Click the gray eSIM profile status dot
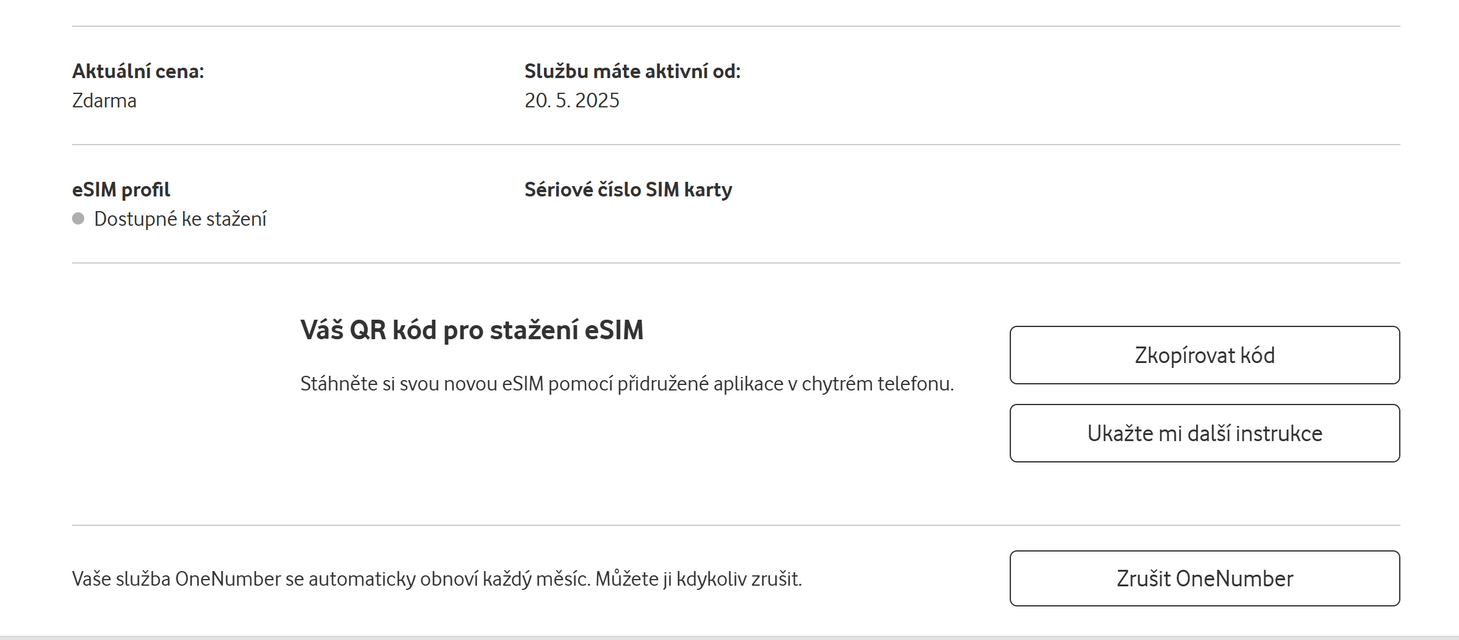Viewport: 1459px width, 640px height. [78, 219]
